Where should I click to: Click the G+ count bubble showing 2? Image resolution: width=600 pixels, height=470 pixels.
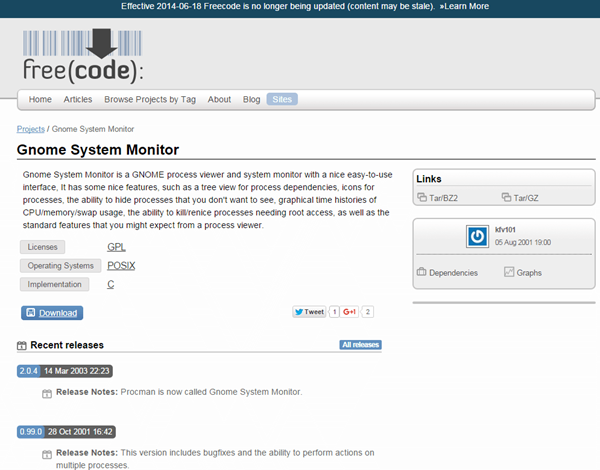click(x=367, y=312)
